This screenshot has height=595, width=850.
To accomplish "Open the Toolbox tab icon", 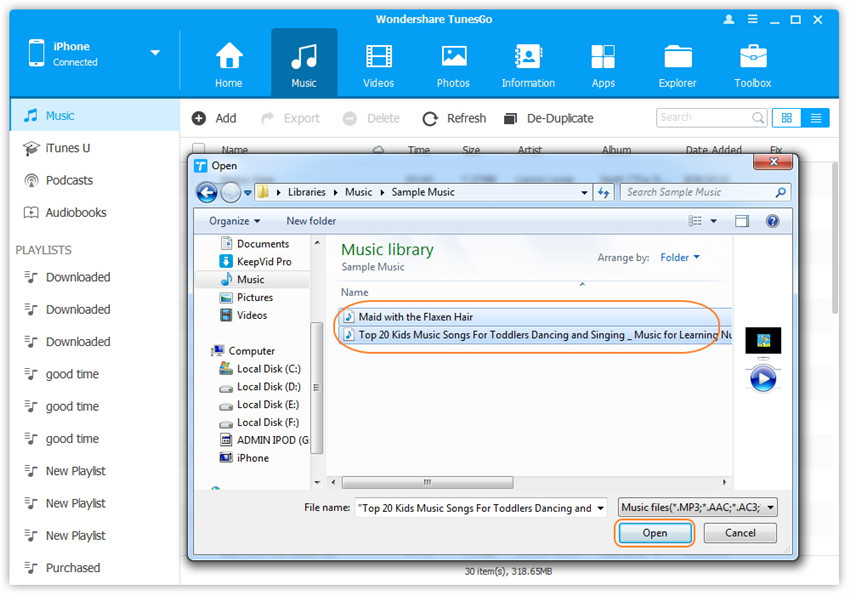I will (x=752, y=57).
